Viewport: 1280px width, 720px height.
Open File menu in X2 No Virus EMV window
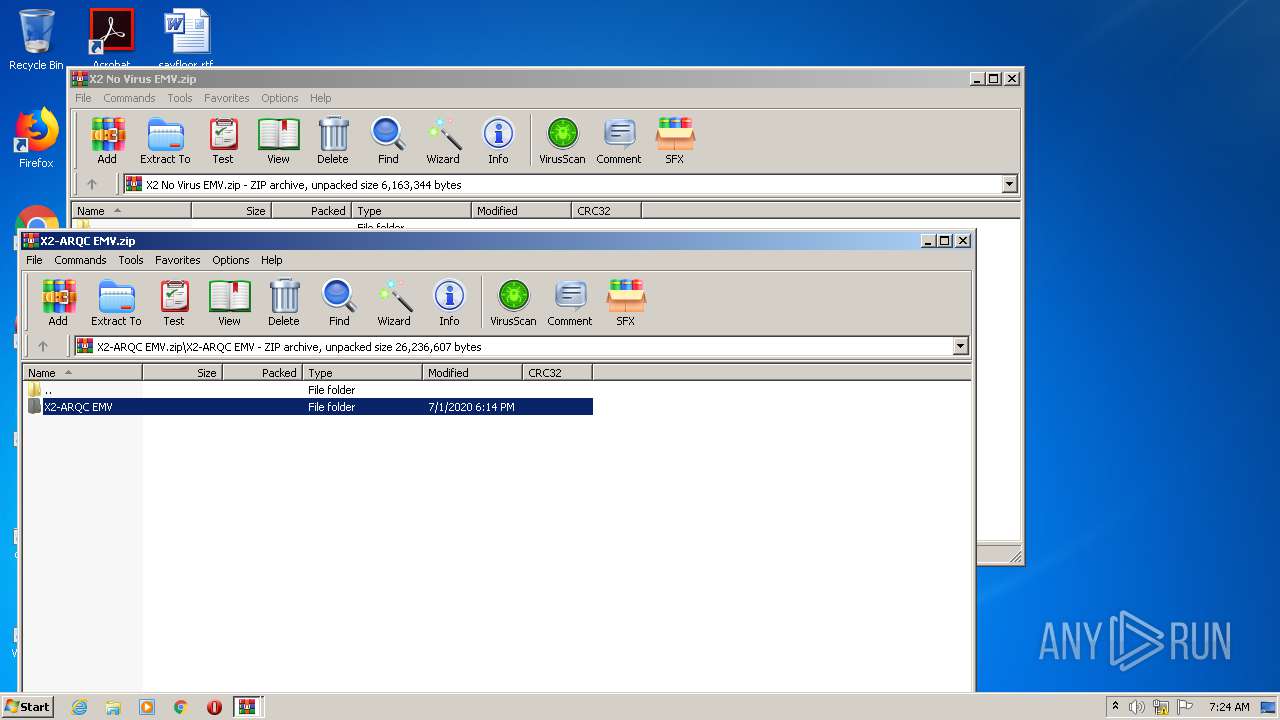pos(83,98)
